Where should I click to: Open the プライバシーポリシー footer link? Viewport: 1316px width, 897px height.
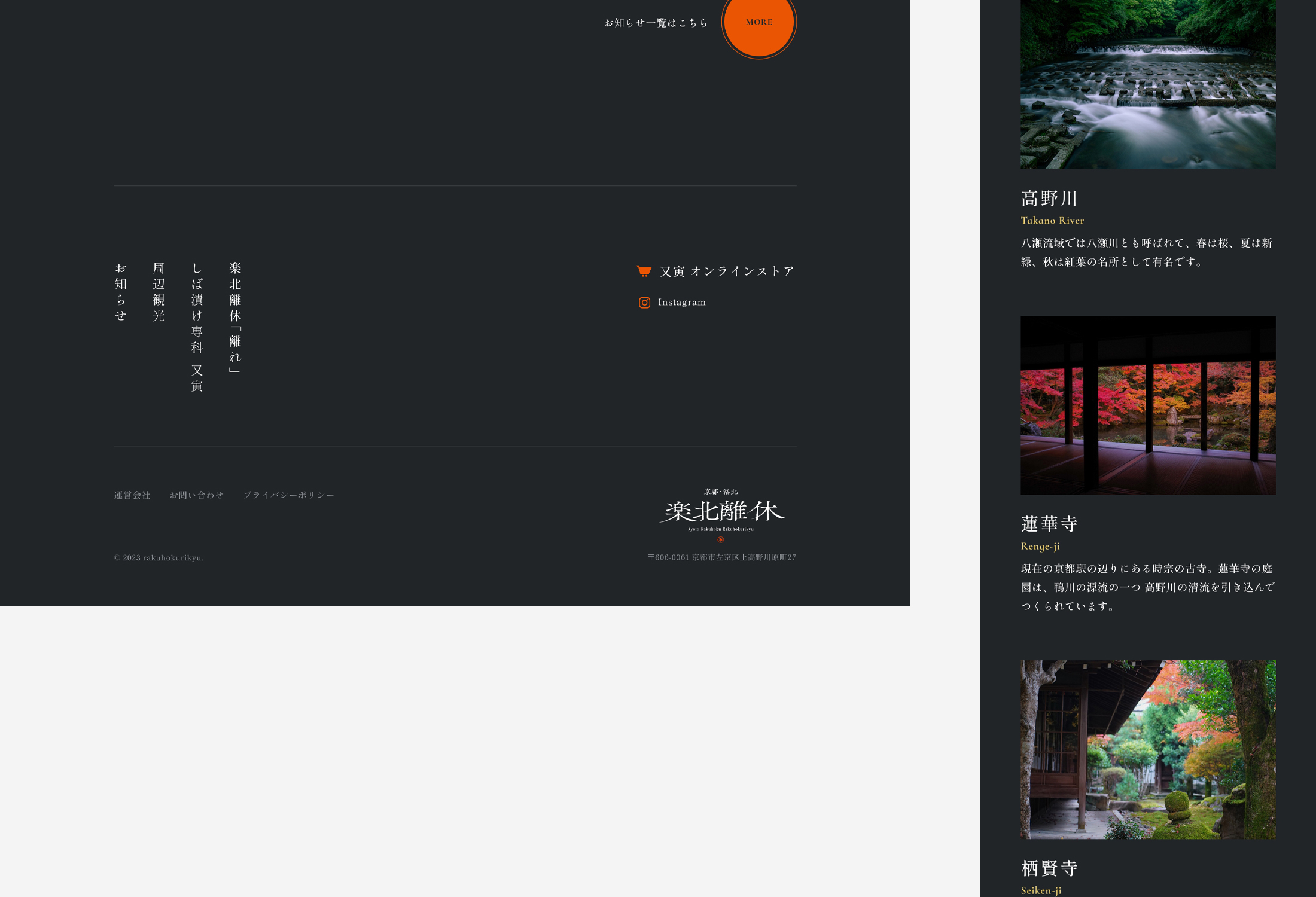click(x=289, y=495)
